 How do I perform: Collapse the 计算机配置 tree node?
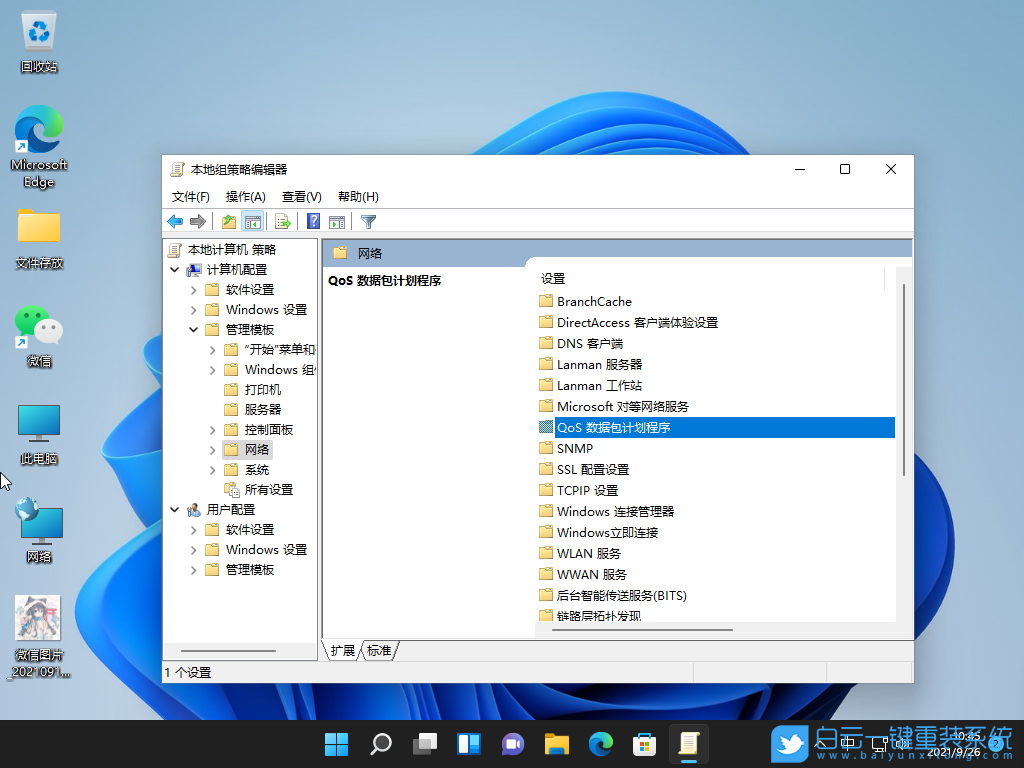point(175,269)
